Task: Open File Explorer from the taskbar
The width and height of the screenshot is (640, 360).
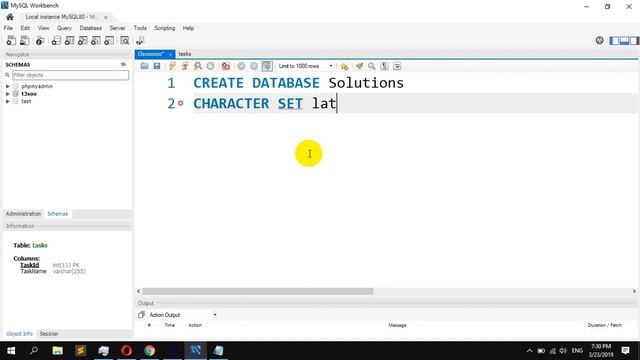Action: pos(58,351)
